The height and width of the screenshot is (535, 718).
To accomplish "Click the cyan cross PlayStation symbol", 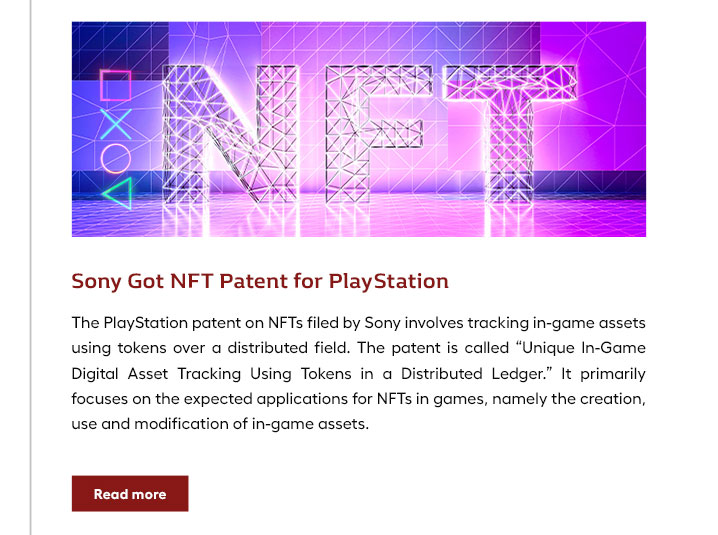I will [x=115, y=124].
